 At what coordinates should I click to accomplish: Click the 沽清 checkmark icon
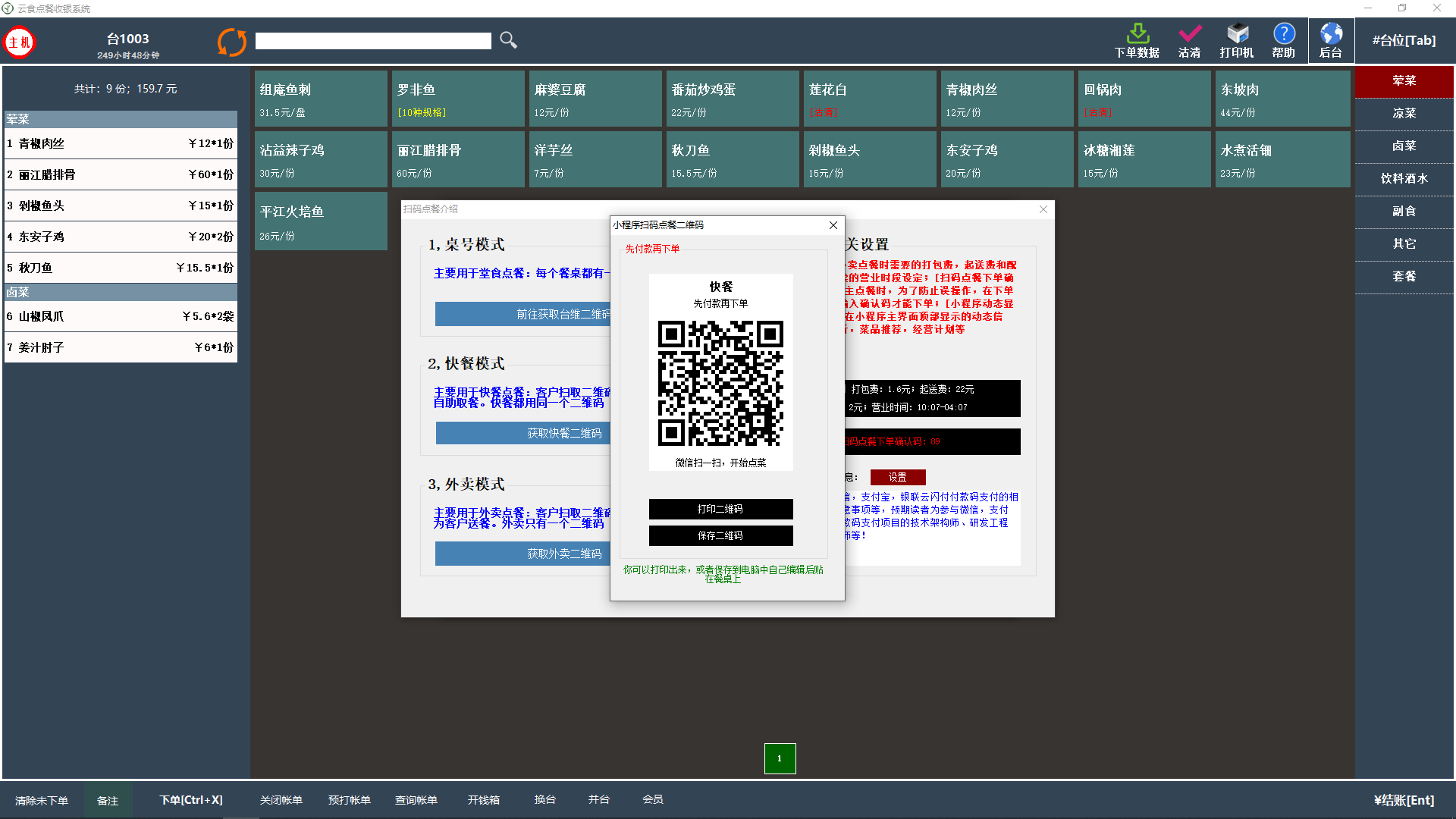pos(1189,34)
